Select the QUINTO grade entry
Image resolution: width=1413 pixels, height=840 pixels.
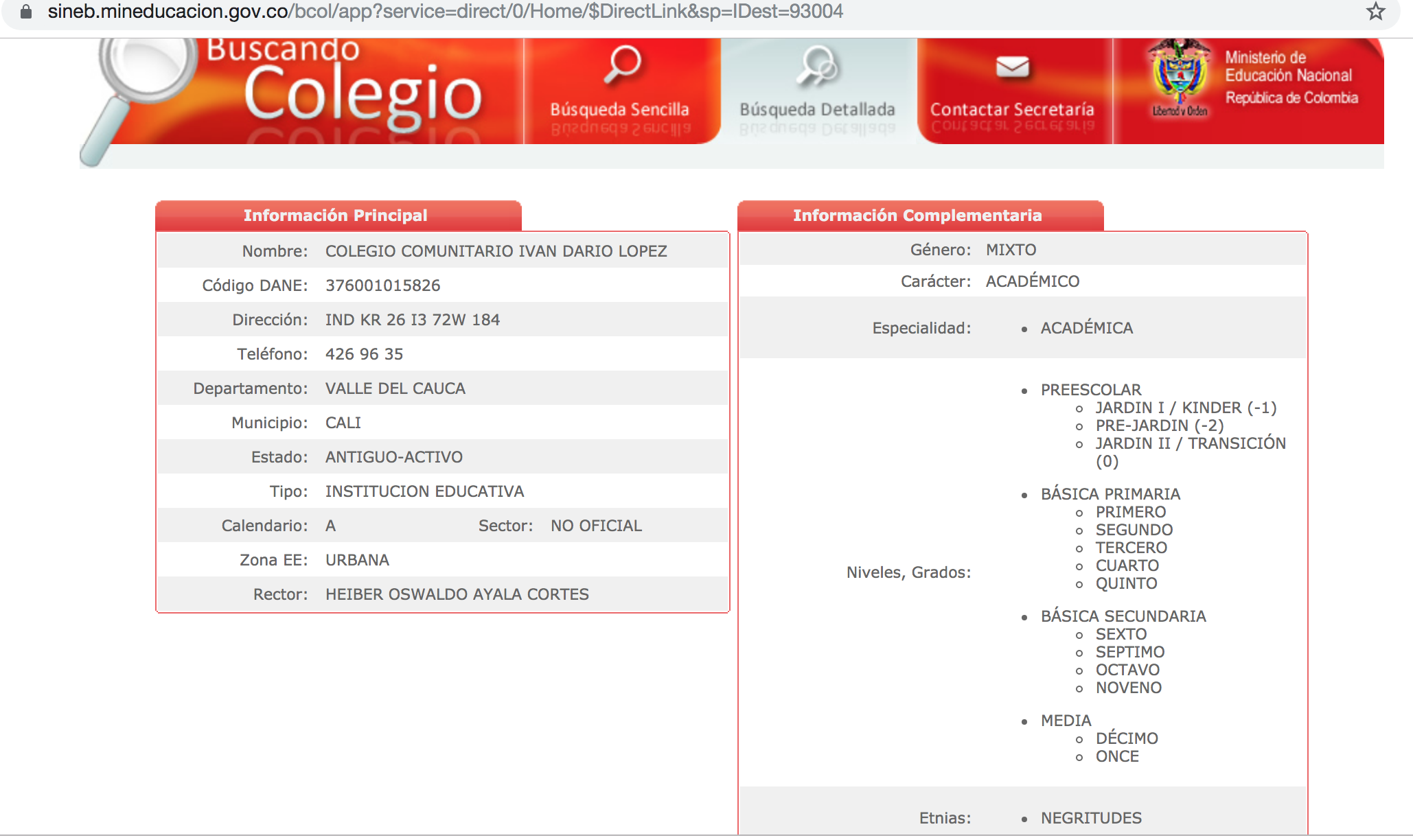tap(1126, 583)
